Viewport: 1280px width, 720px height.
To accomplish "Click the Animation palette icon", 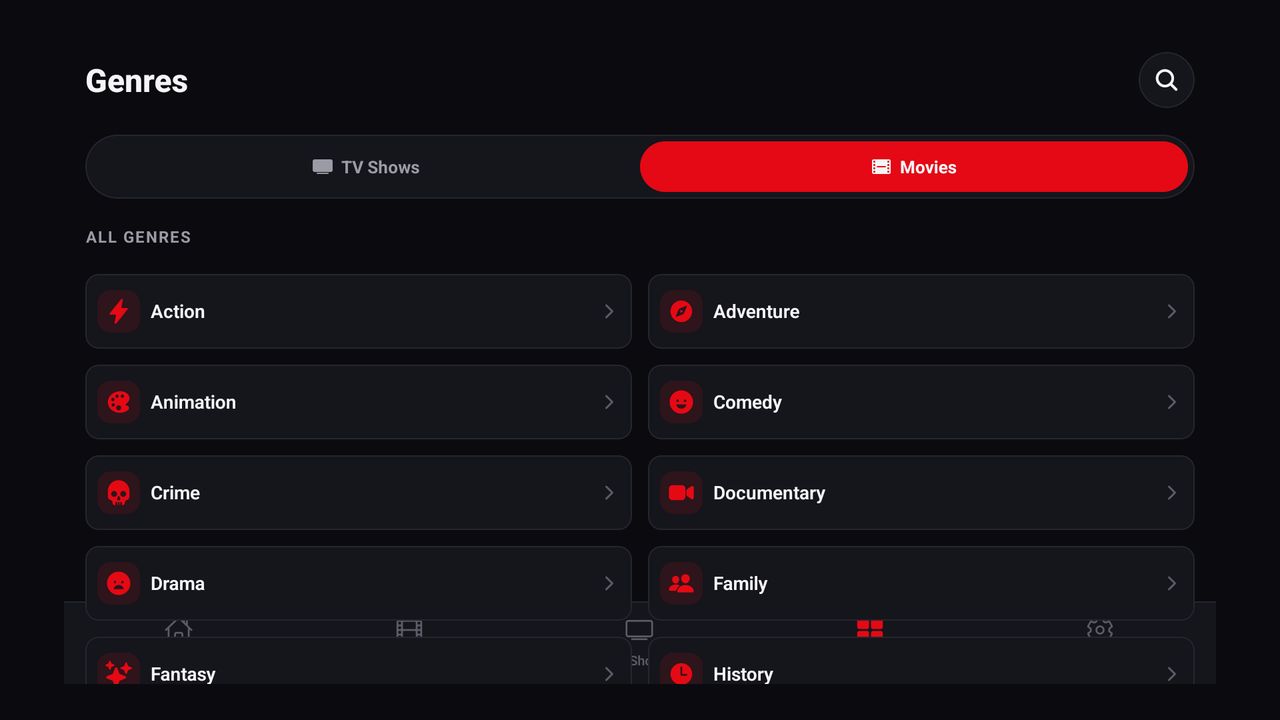I will click(x=119, y=402).
